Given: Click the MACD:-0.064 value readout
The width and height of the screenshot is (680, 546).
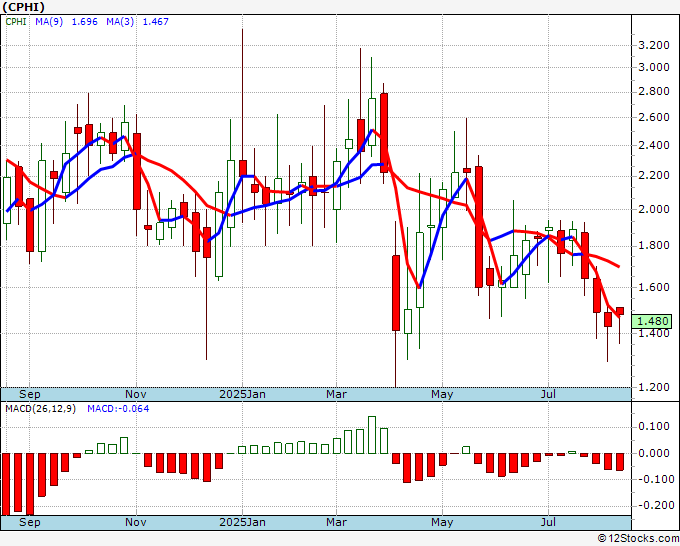Looking at the screenshot, I should [x=118, y=409].
